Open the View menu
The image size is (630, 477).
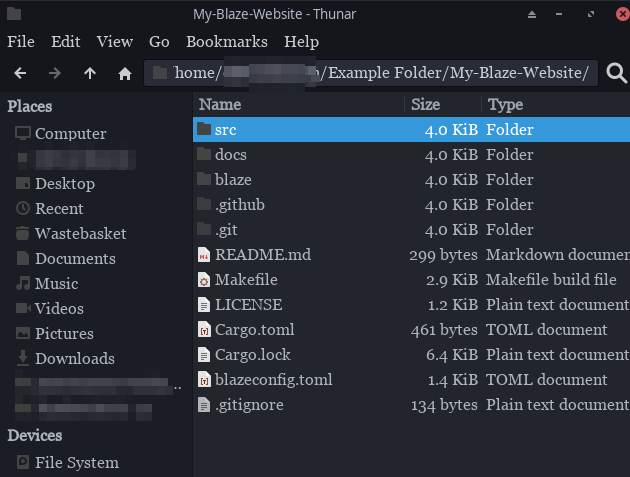point(115,42)
